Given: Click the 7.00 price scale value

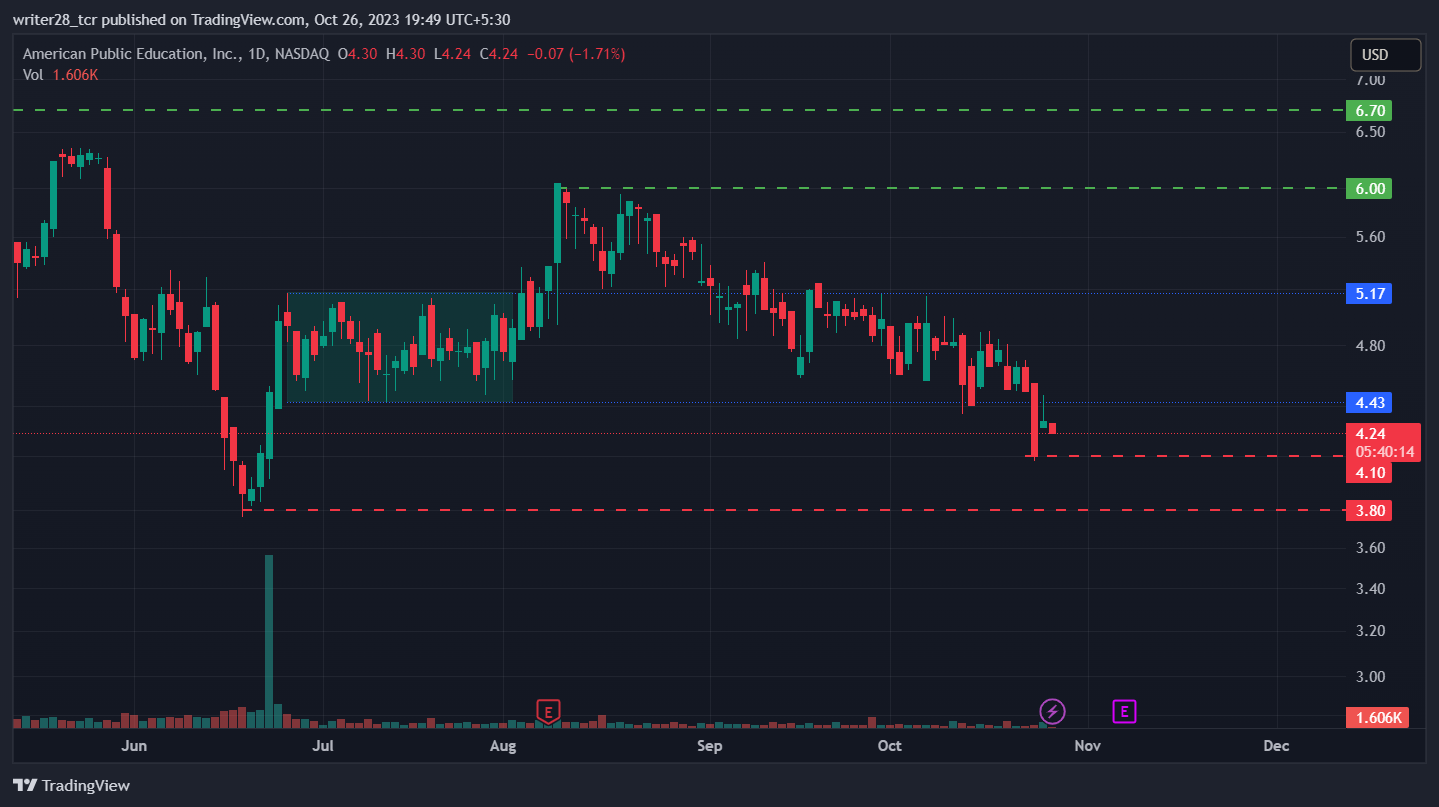Looking at the screenshot, I should click(x=1371, y=80).
